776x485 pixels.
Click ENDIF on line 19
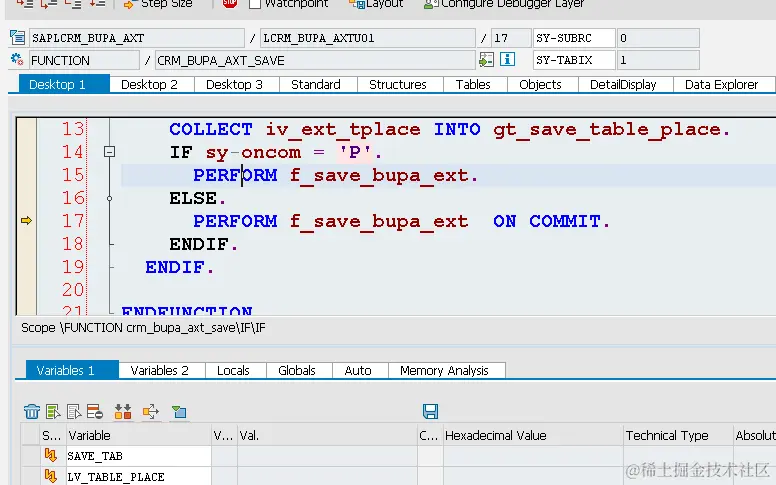pos(175,267)
